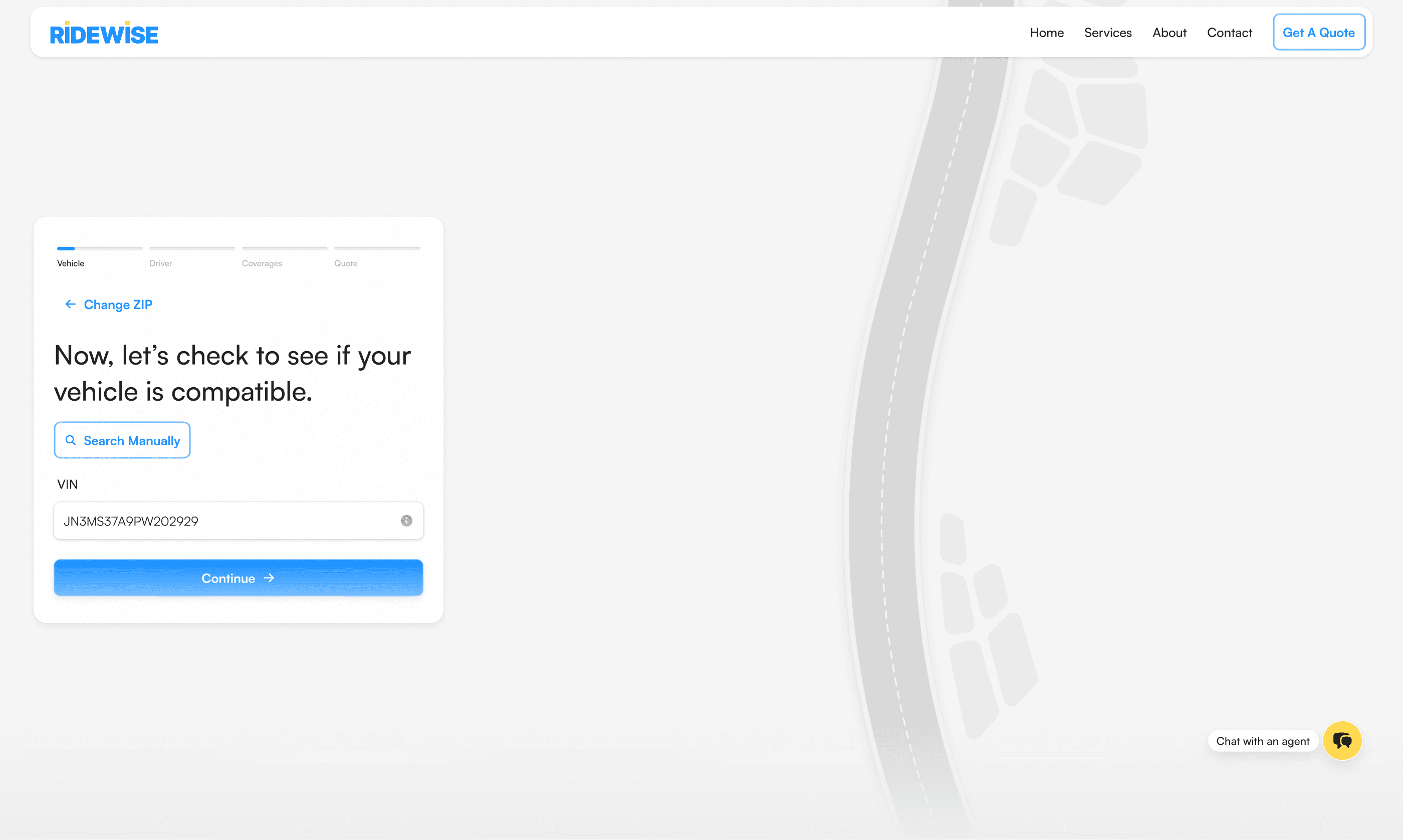
Task: Select the Vehicle progress step
Action: click(x=71, y=263)
